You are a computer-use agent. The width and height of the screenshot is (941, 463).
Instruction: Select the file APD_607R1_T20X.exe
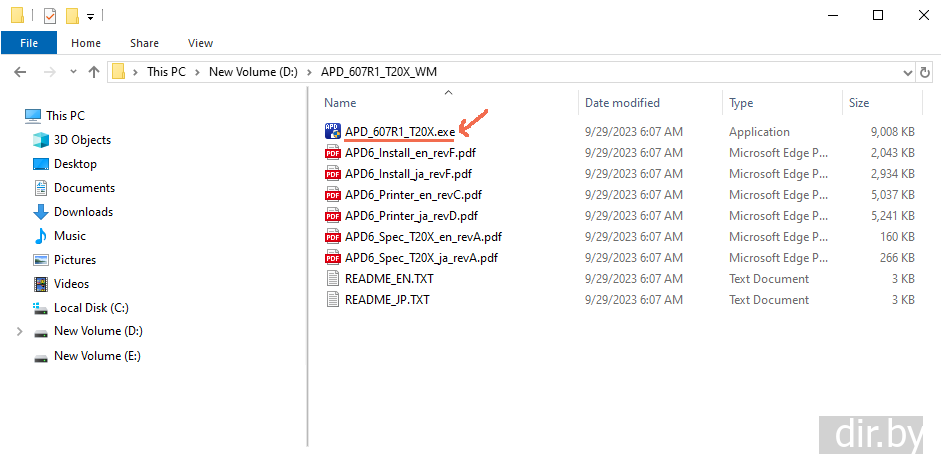400,131
